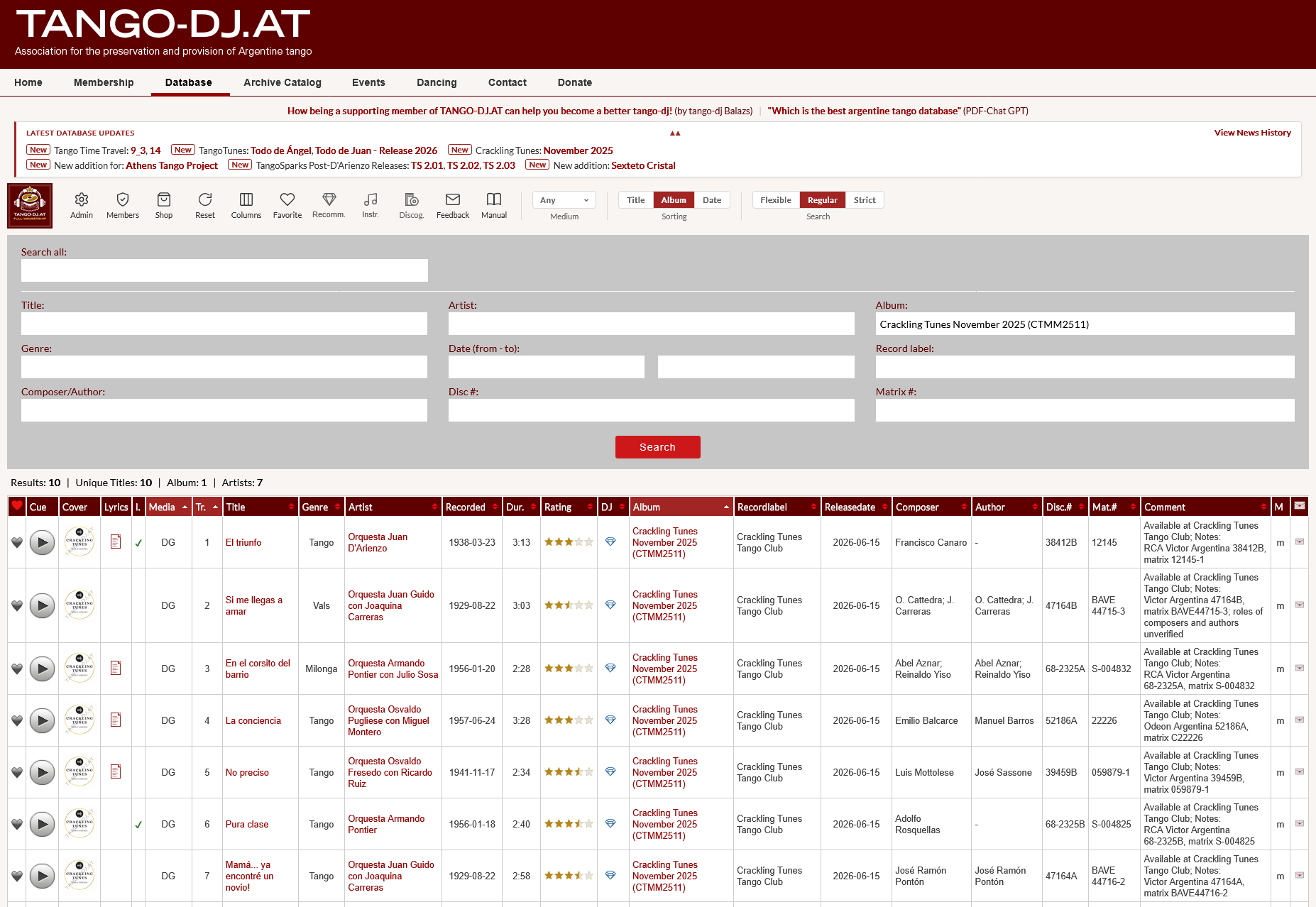Viewport: 1316px width, 907px height.
Task: Sort table by Album column header
Action: [681, 507]
